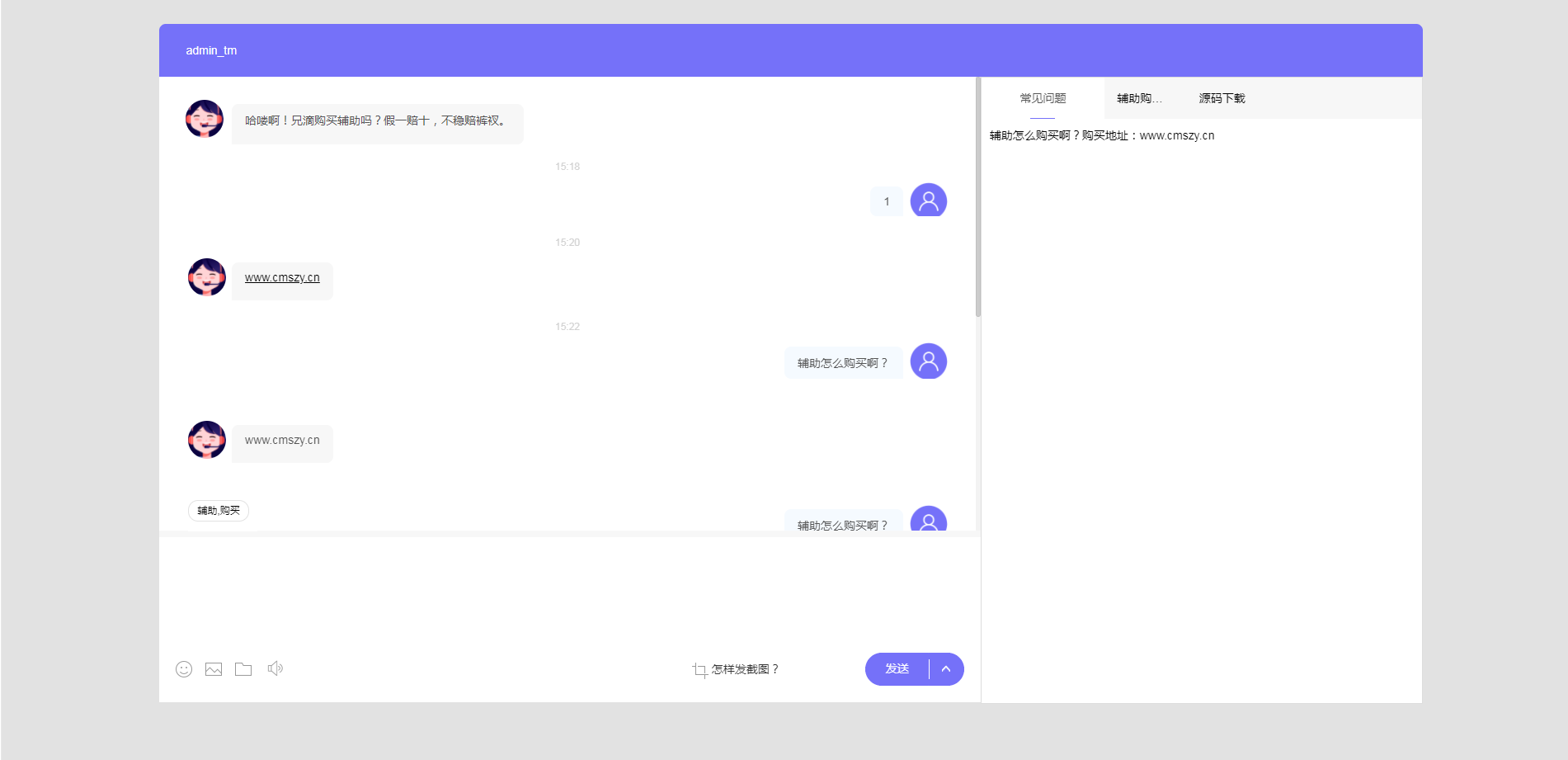Screen dimensions: 1568x760
Task: Toggle the sound speaker icon
Action: 275,668
